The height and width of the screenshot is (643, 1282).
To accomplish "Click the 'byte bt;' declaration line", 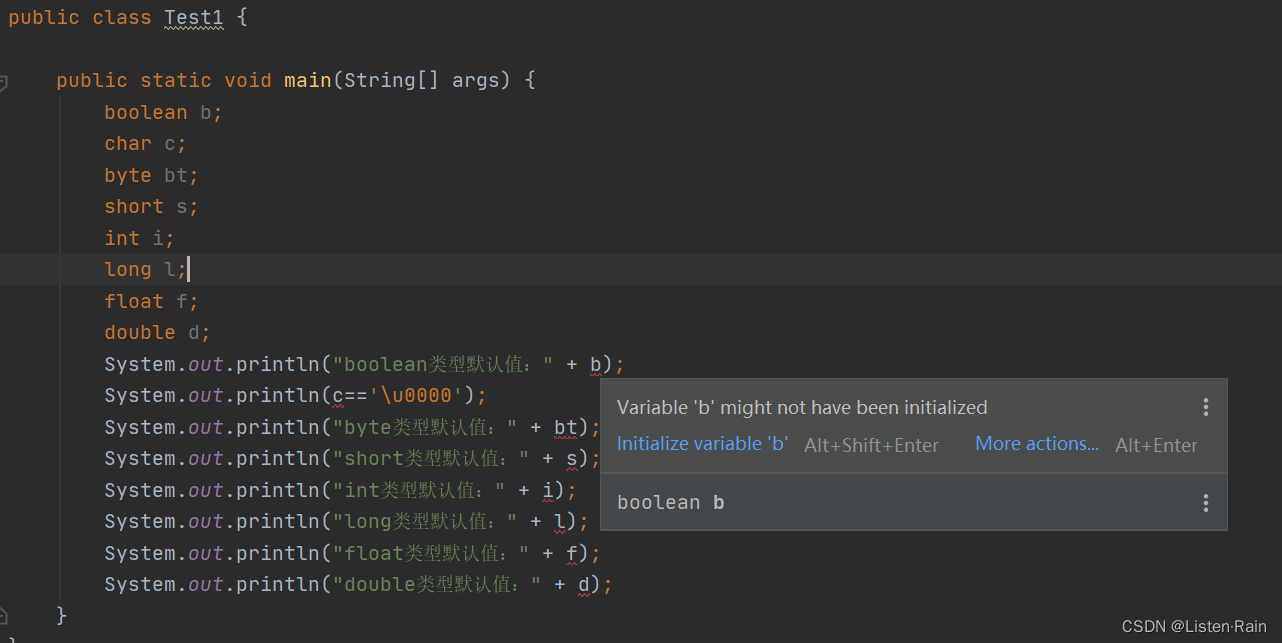I will pos(151,175).
